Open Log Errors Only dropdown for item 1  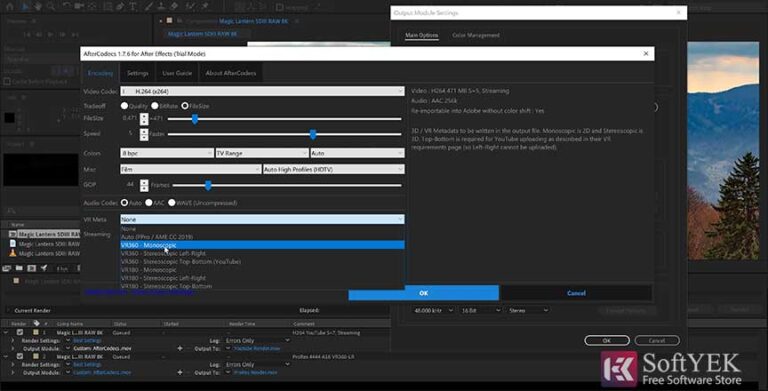[x=257, y=341]
